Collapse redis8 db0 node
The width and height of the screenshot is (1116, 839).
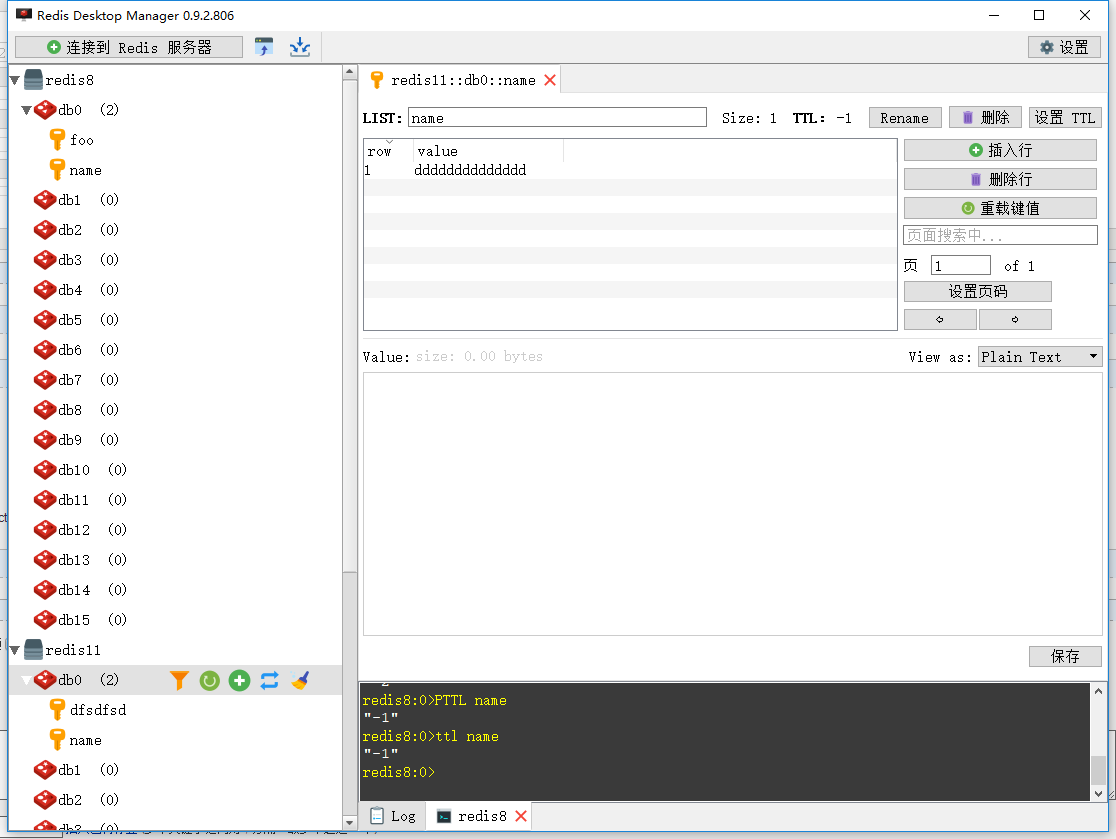(26, 110)
